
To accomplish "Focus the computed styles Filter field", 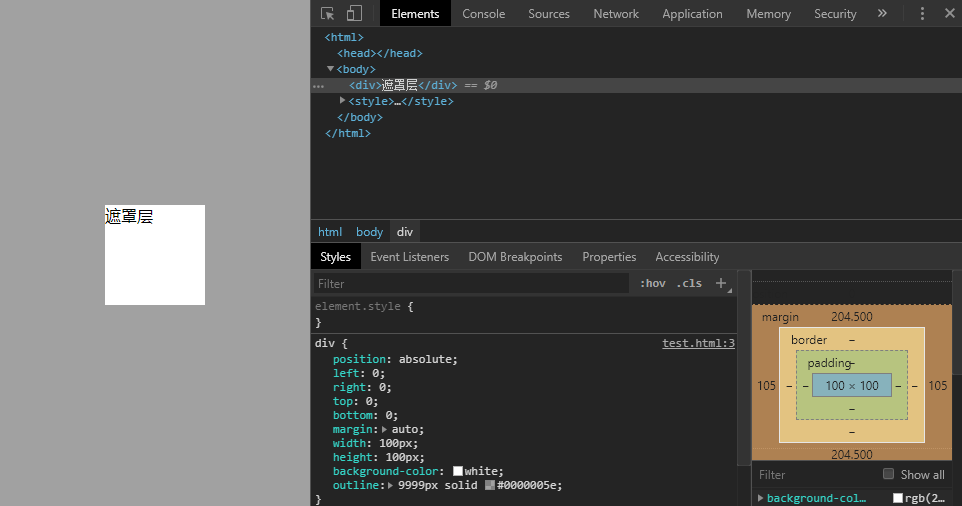I will tap(814, 475).
